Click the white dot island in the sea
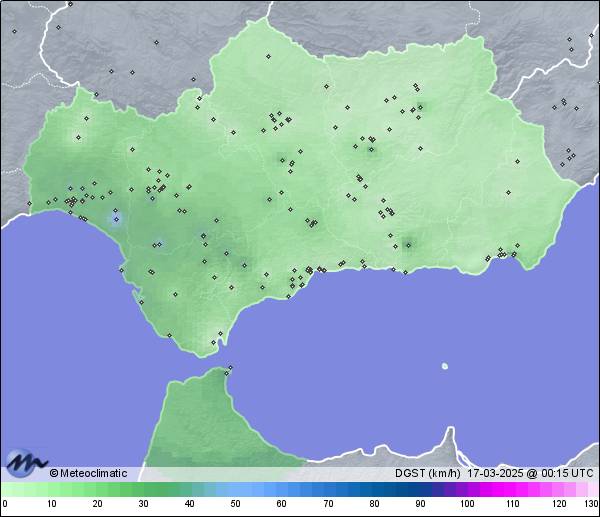This screenshot has width=600, height=517. click(445, 366)
